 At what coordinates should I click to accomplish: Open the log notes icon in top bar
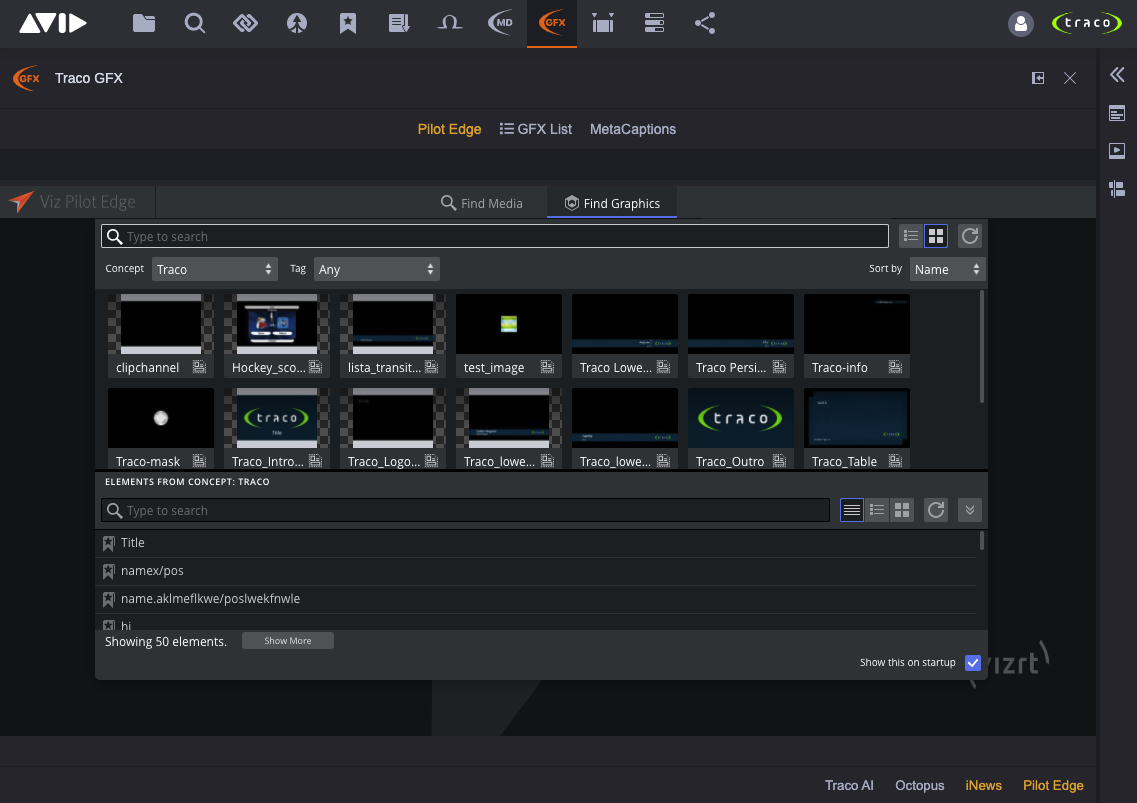399,23
